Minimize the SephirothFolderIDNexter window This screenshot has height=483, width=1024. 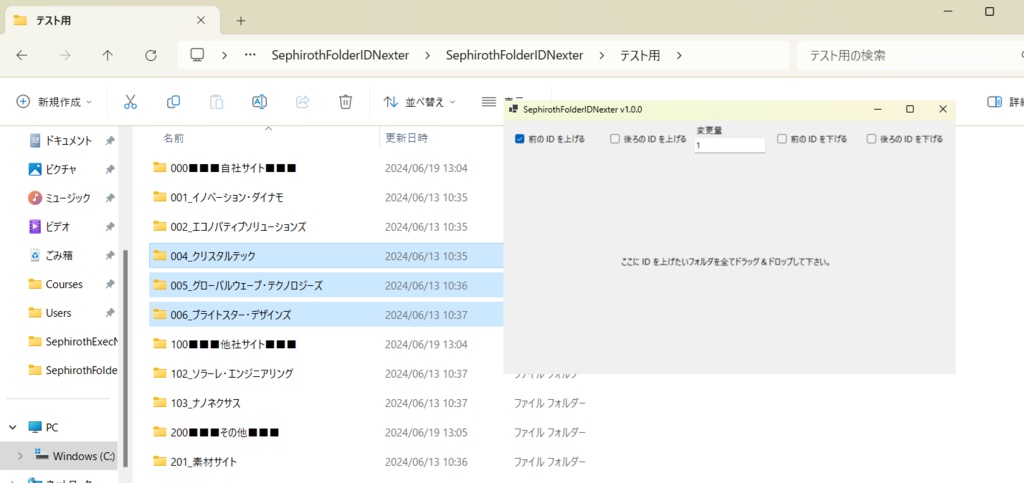pos(878,110)
